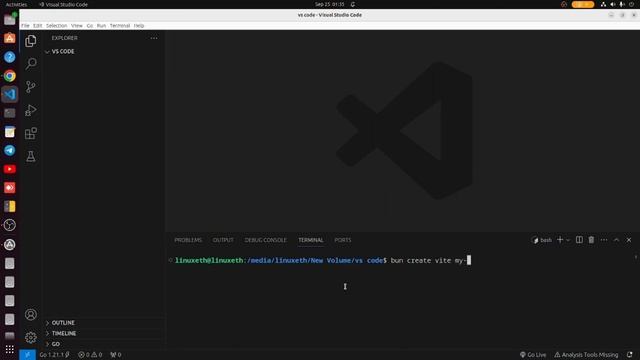Open the clock and calendar in top bar
640x360 pixels.
[x=329, y=4]
